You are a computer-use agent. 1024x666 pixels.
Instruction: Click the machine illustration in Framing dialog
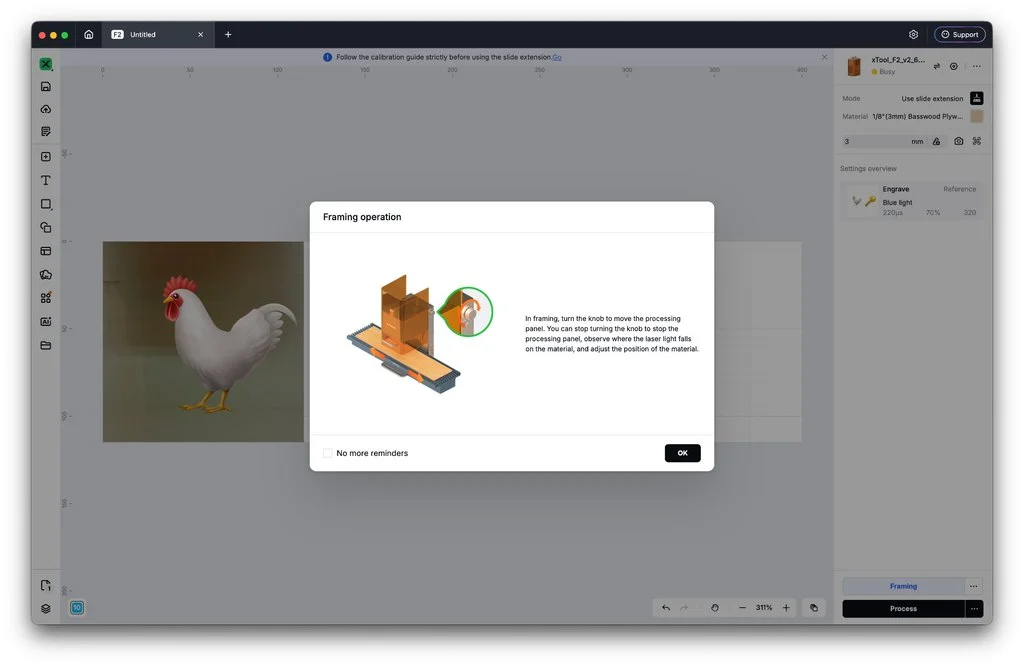pyautogui.click(x=419, y=334)
